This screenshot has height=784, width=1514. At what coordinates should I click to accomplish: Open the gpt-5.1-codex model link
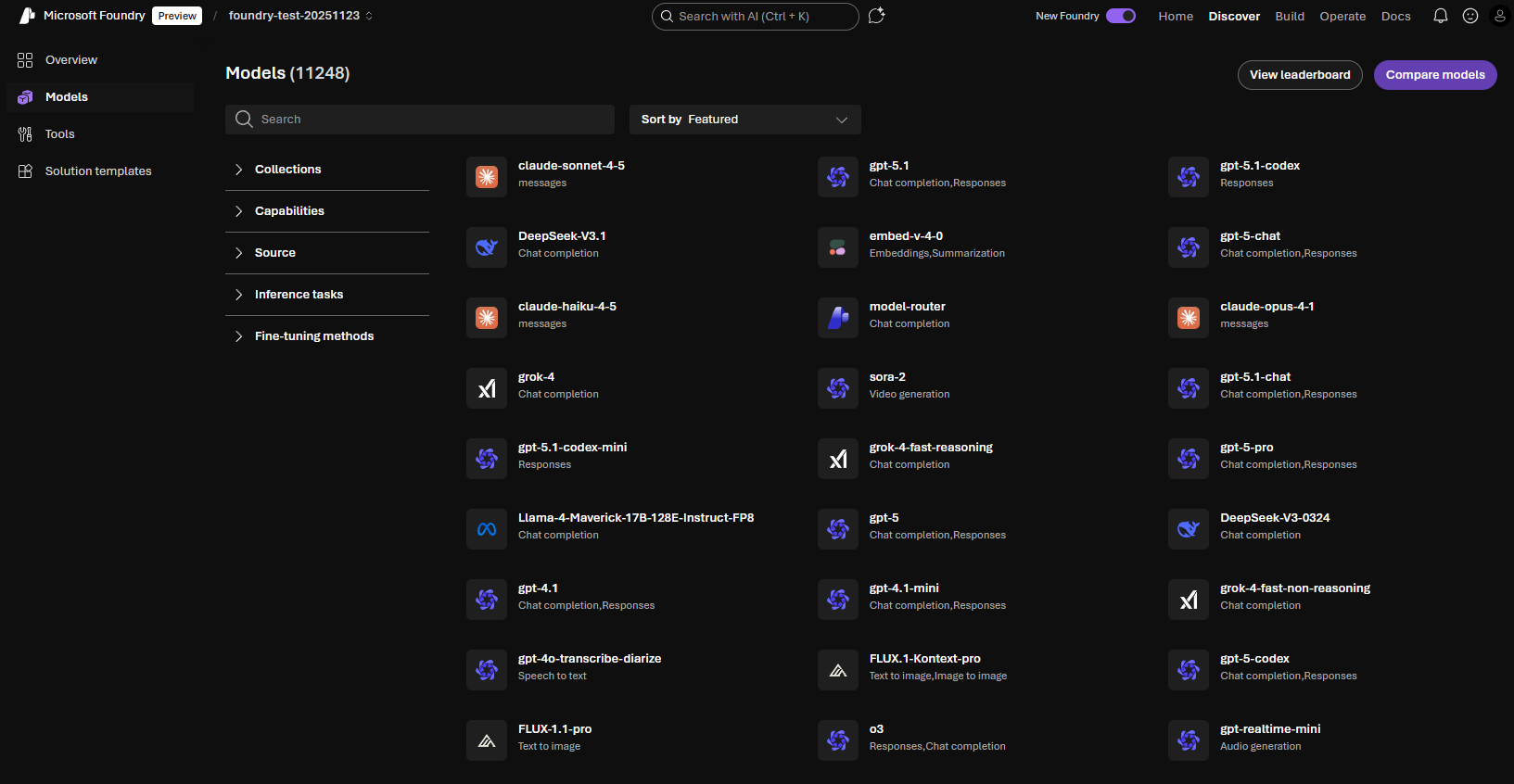1260,166
